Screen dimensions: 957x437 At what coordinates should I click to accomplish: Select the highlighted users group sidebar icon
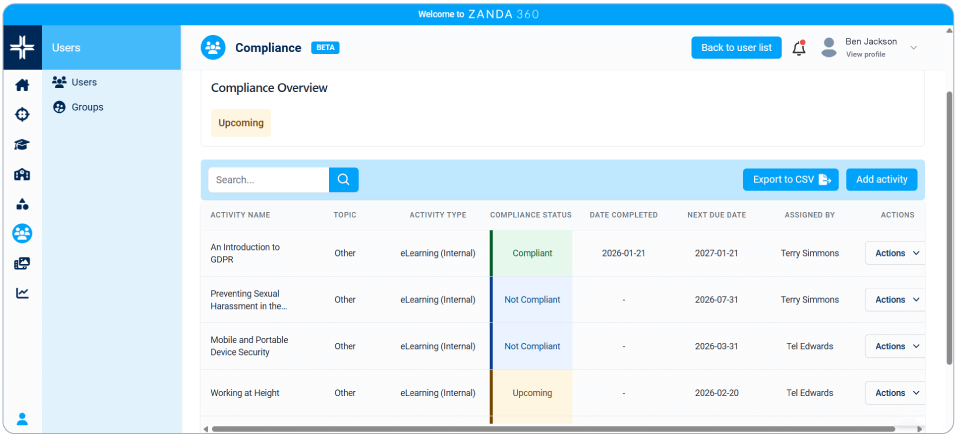tap(22, 233)
